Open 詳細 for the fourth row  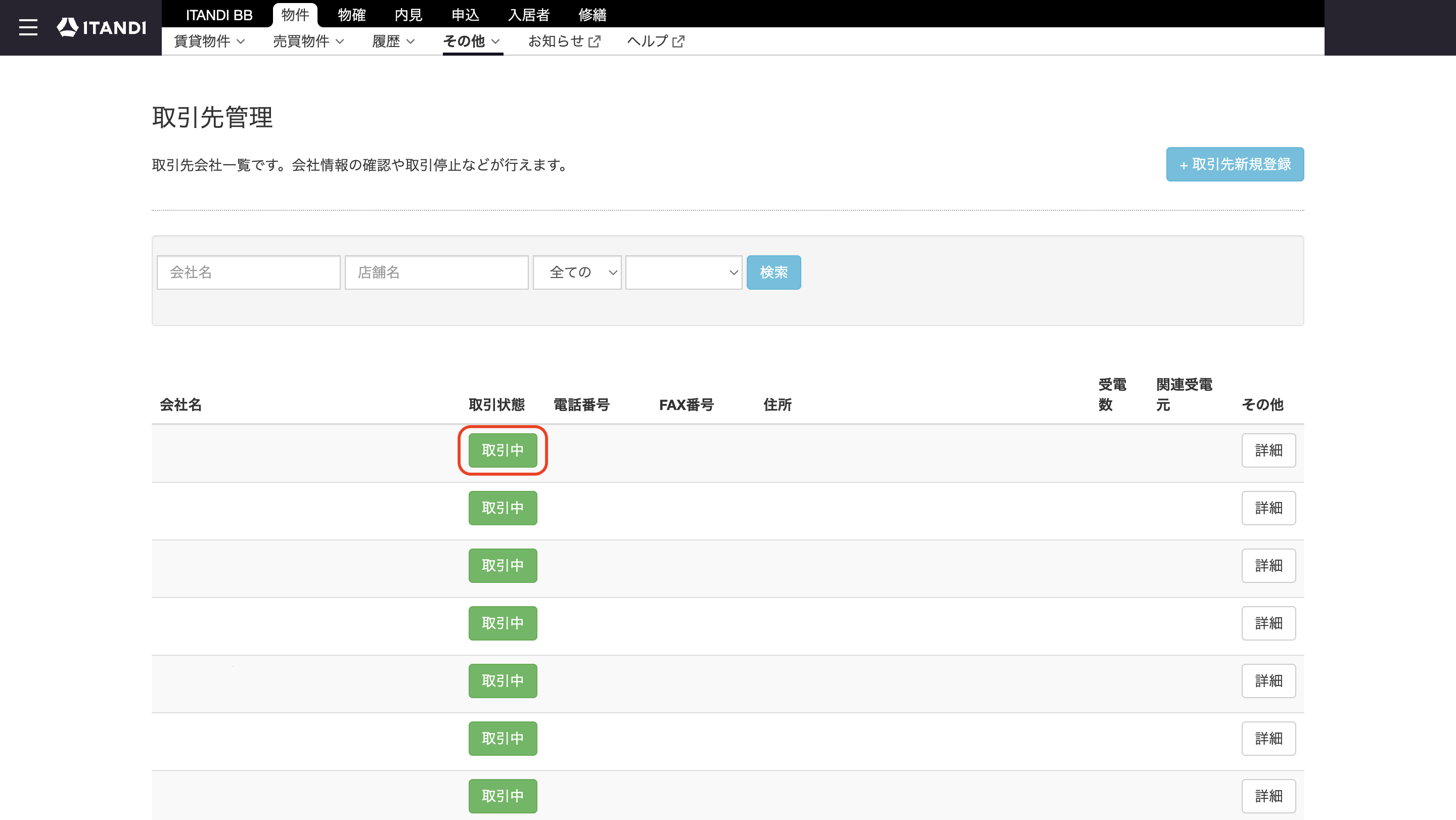click(1268, 623)
